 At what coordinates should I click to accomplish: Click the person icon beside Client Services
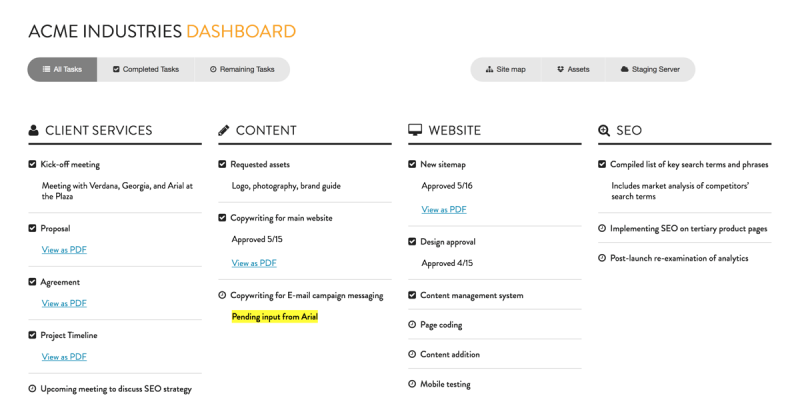[33, 130]
